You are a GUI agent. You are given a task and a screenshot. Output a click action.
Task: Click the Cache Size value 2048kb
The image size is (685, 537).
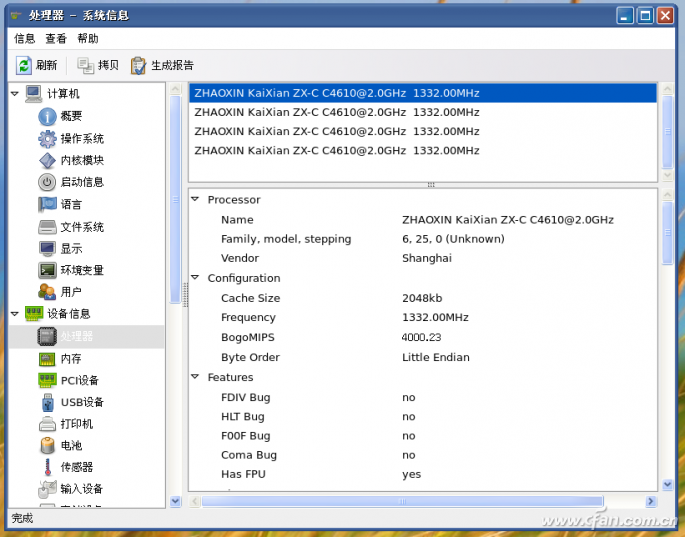point(422,298)
